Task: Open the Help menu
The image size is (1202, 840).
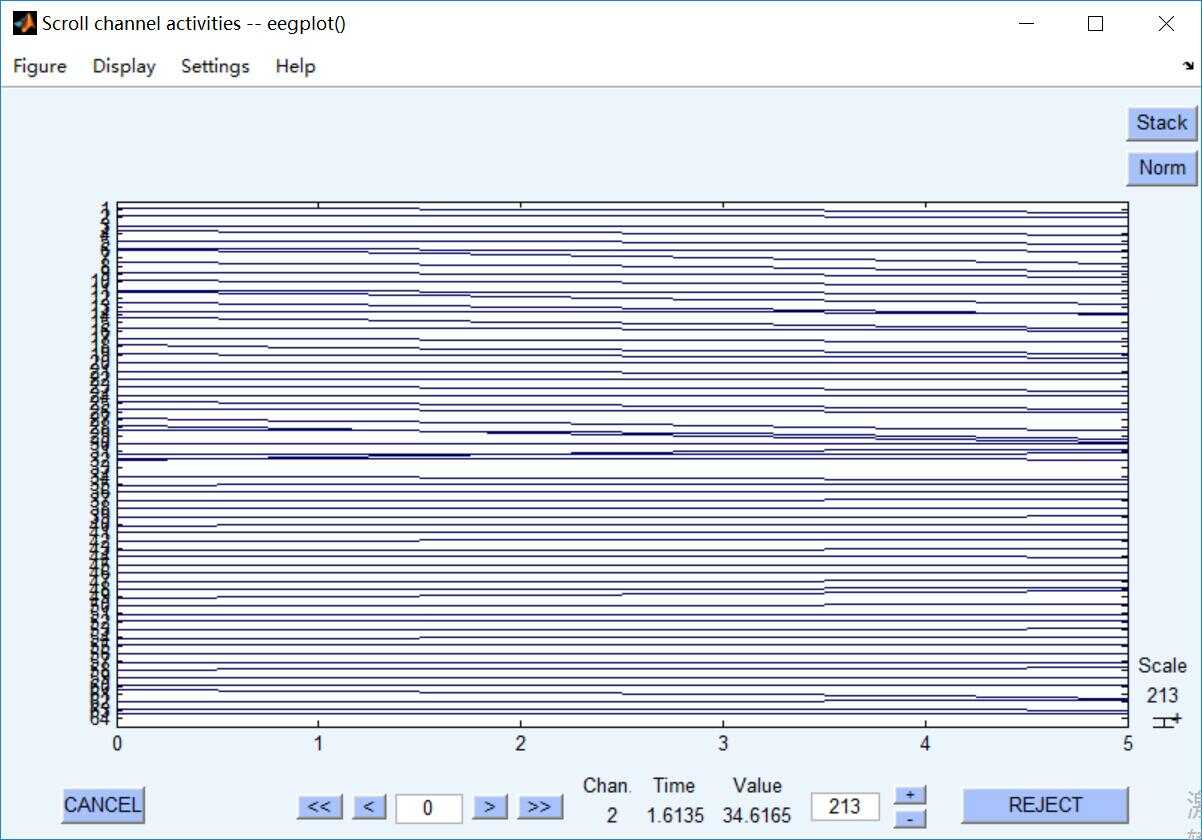Action: click(x=295, y=66)
